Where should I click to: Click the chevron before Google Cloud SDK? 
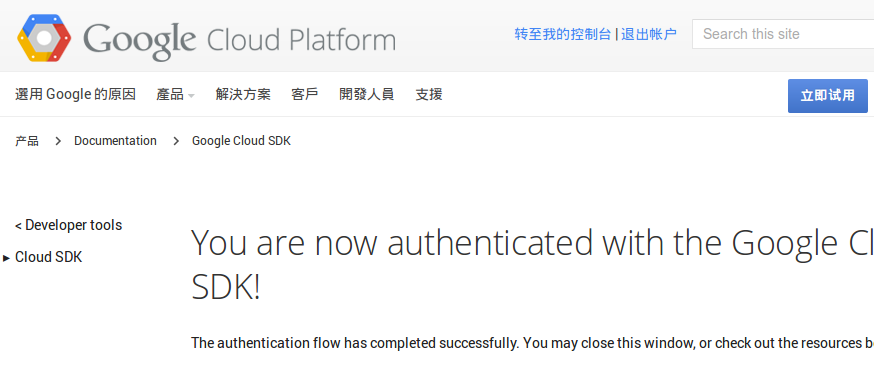pyautogui.click(x=176, y=141)
